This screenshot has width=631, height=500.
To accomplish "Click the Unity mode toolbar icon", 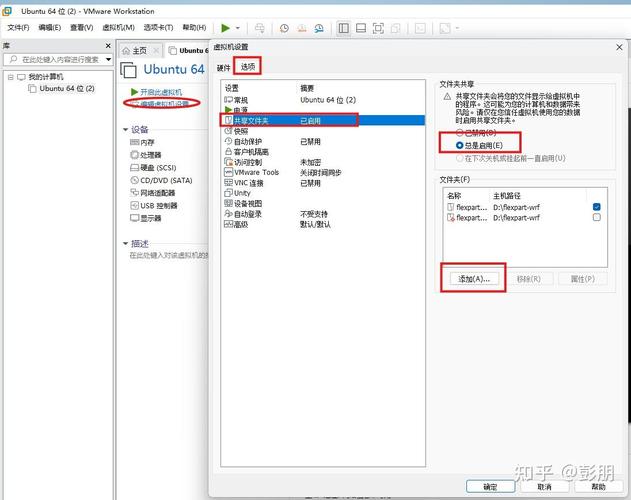I will [396, 28].
